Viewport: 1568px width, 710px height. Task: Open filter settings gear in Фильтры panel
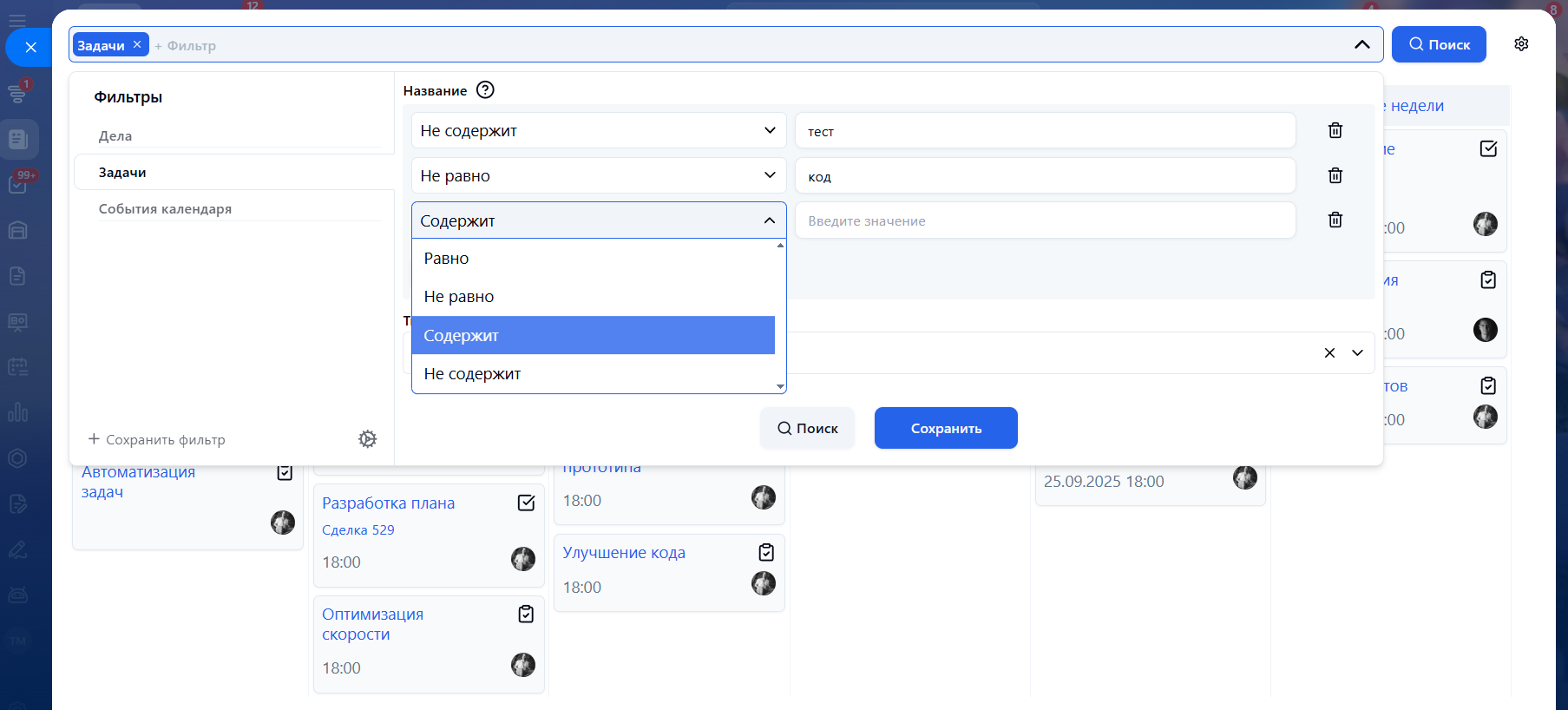pyautogui.click(x=368, y=439)
